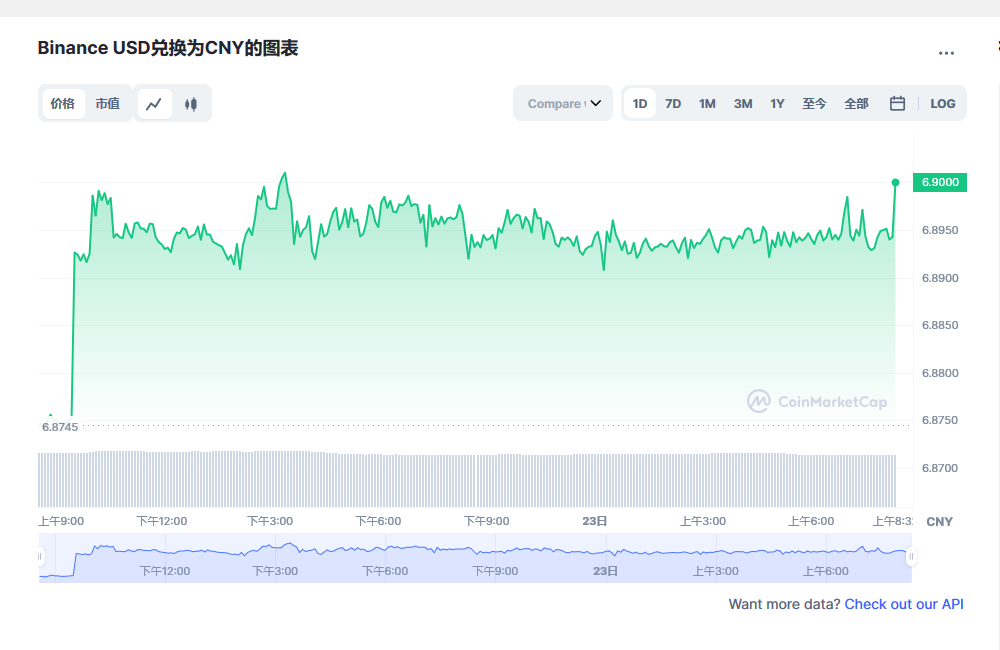Select the 至今 (YTD) time range
The width and height of the screenshot is (1000, 650).
tap(814, 103)
